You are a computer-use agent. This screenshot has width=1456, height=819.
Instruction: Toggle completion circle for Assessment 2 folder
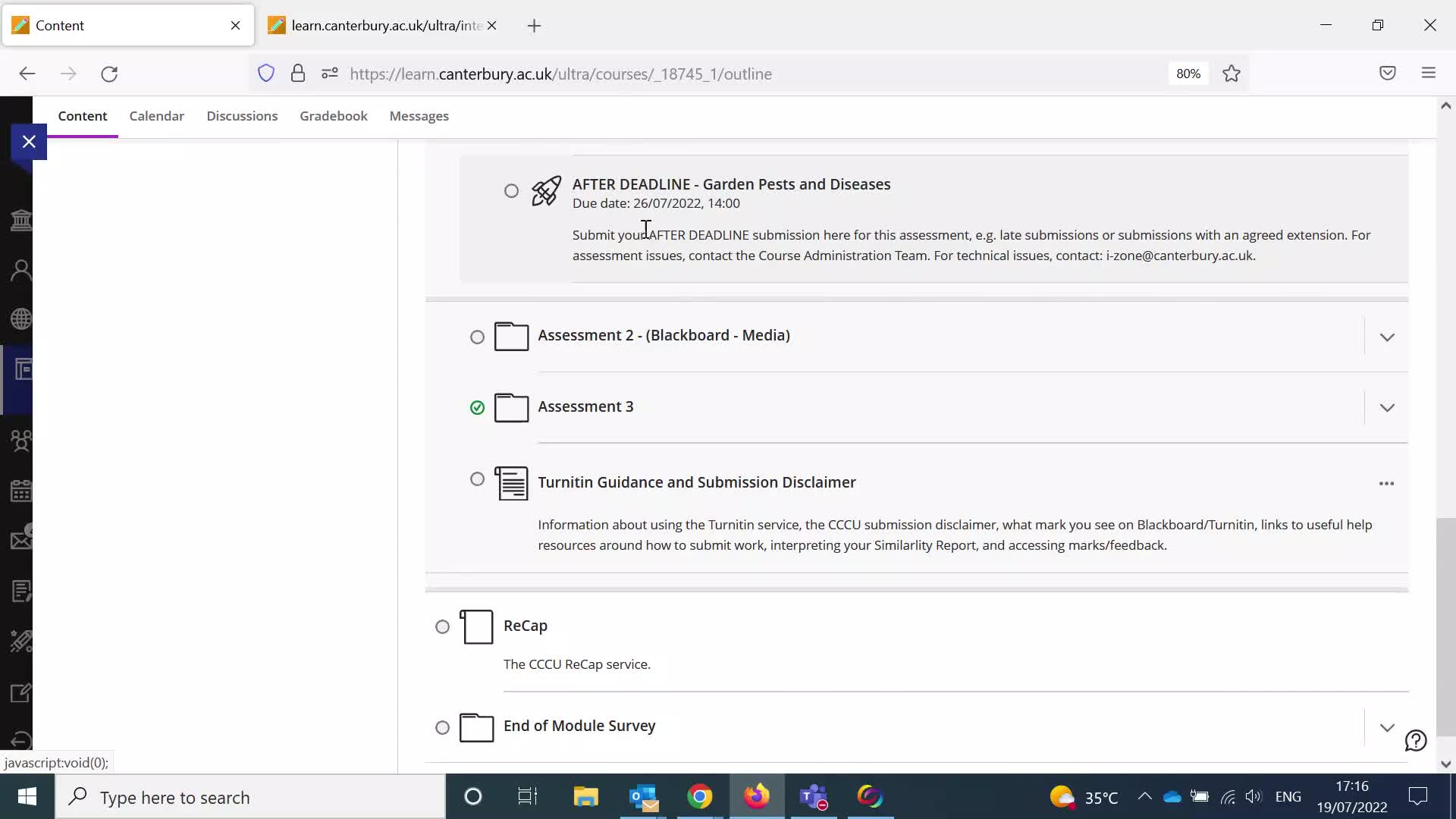coord(477,337)
